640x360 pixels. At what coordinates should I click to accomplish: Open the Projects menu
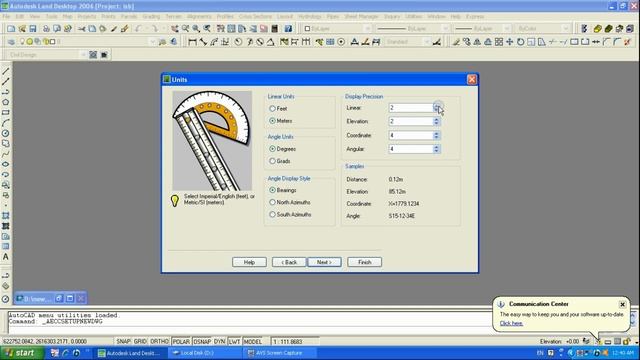pos(87,17)
